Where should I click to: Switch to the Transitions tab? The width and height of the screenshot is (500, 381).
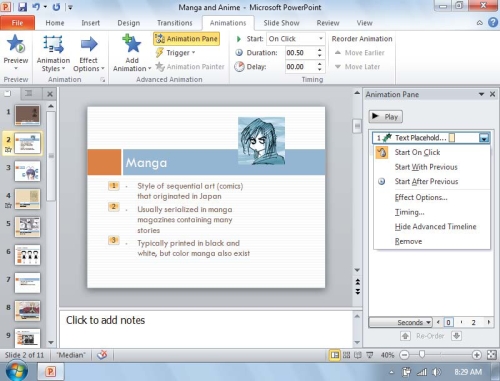[x=175, y=23]
